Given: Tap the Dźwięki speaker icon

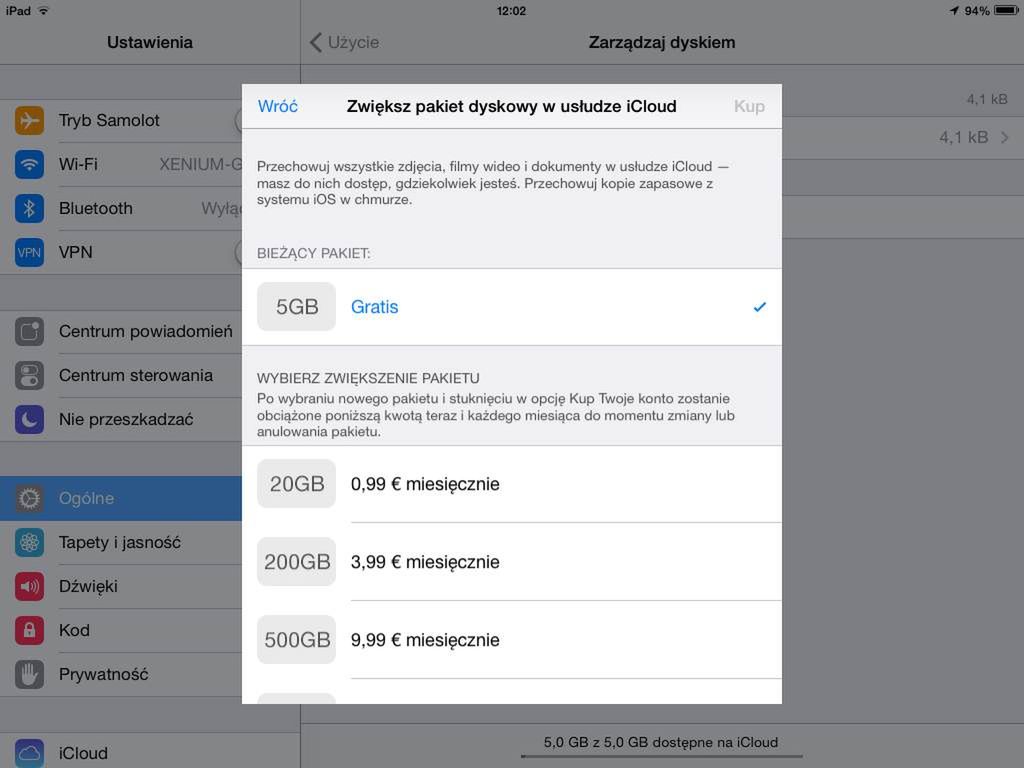Looking at the screenshot, I should [x=30, y=586].
